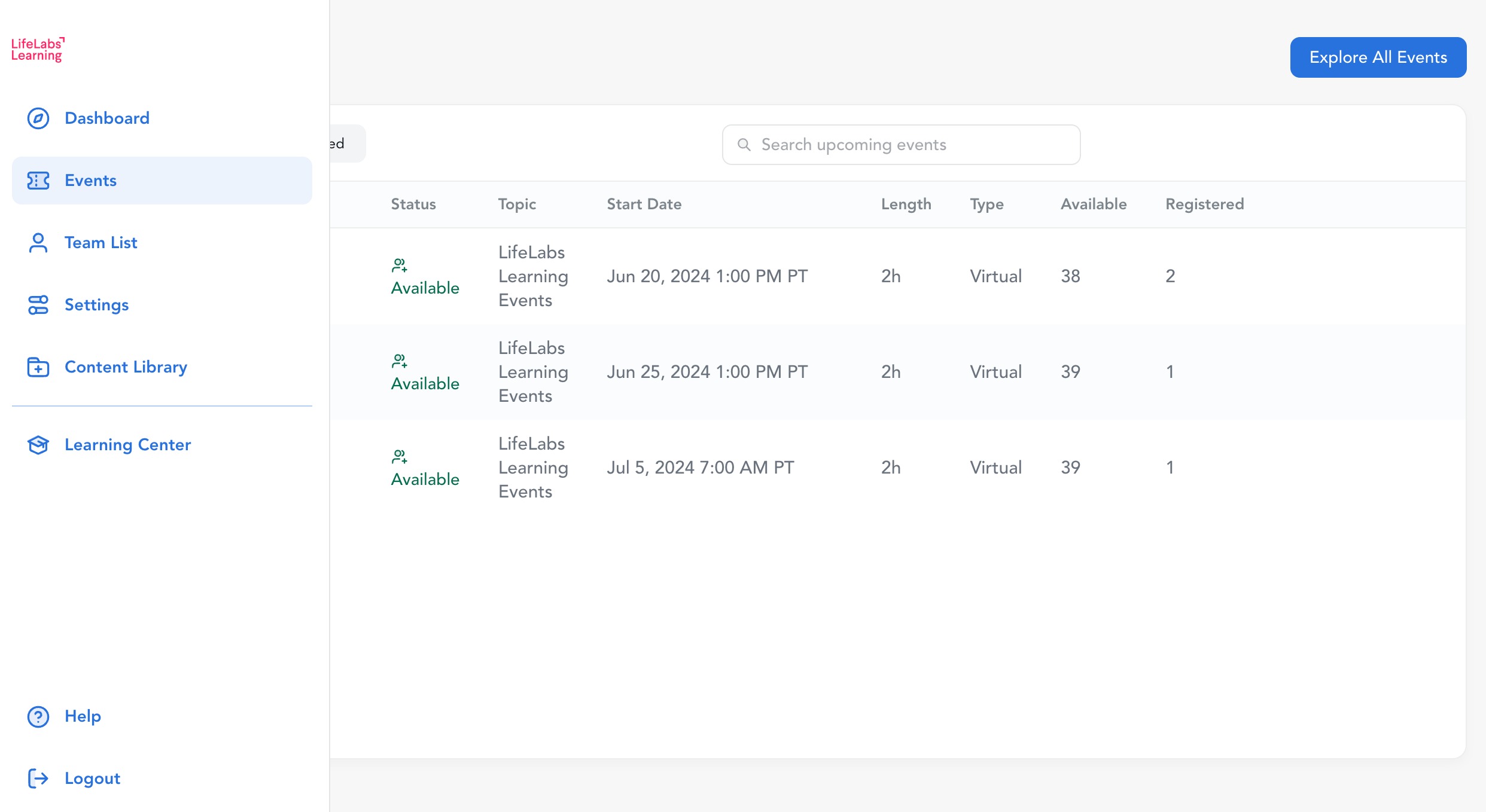1486x812 pixels.
Task: Navigate to Content Library
Action: [162, 367]
